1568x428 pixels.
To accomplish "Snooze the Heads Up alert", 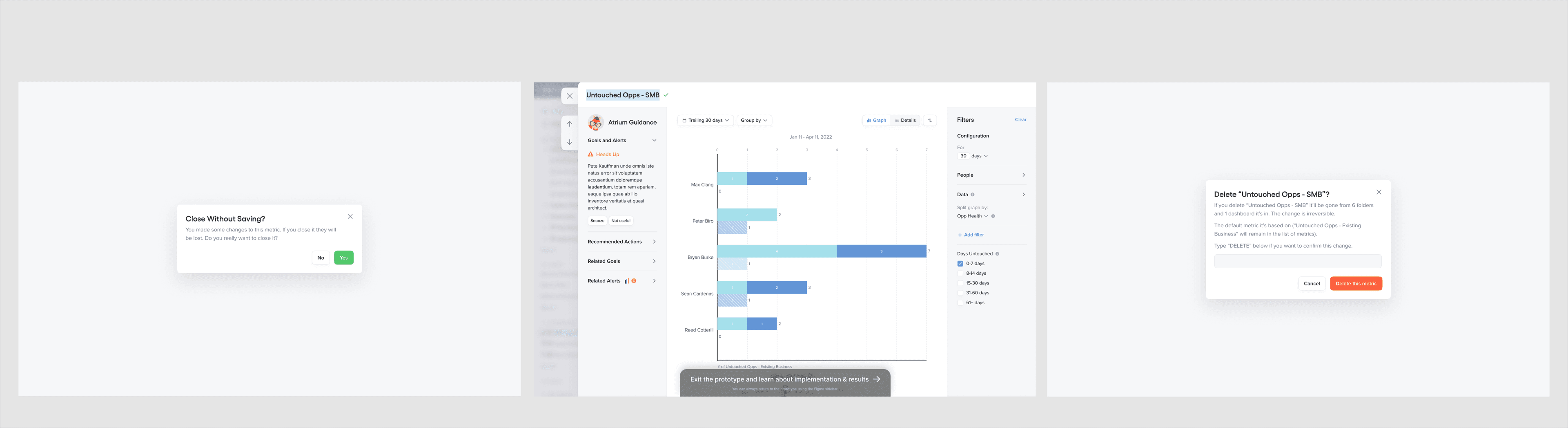I will click(x=597, y=221).
